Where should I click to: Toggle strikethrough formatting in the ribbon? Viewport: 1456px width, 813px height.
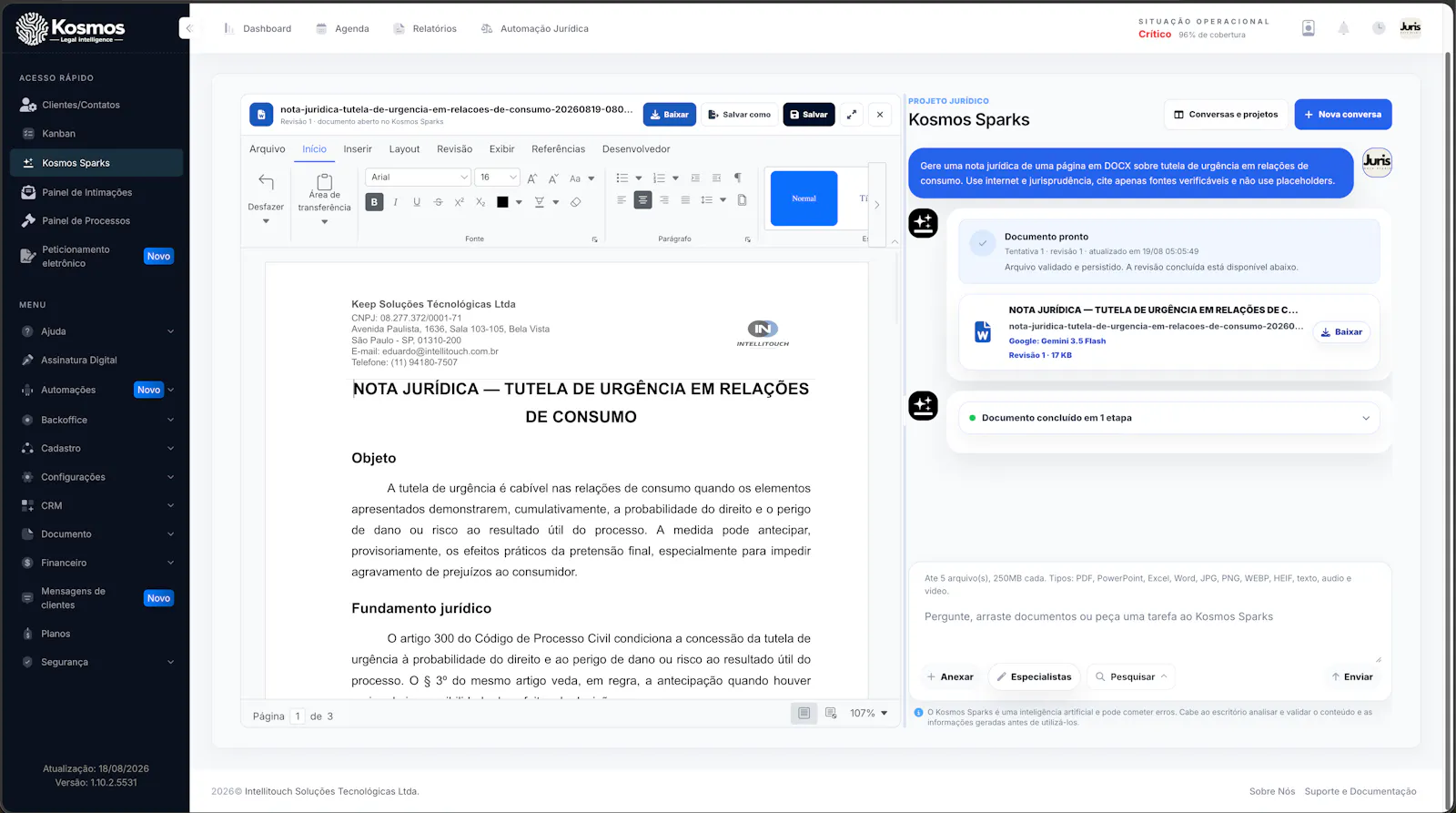point(438,202)
